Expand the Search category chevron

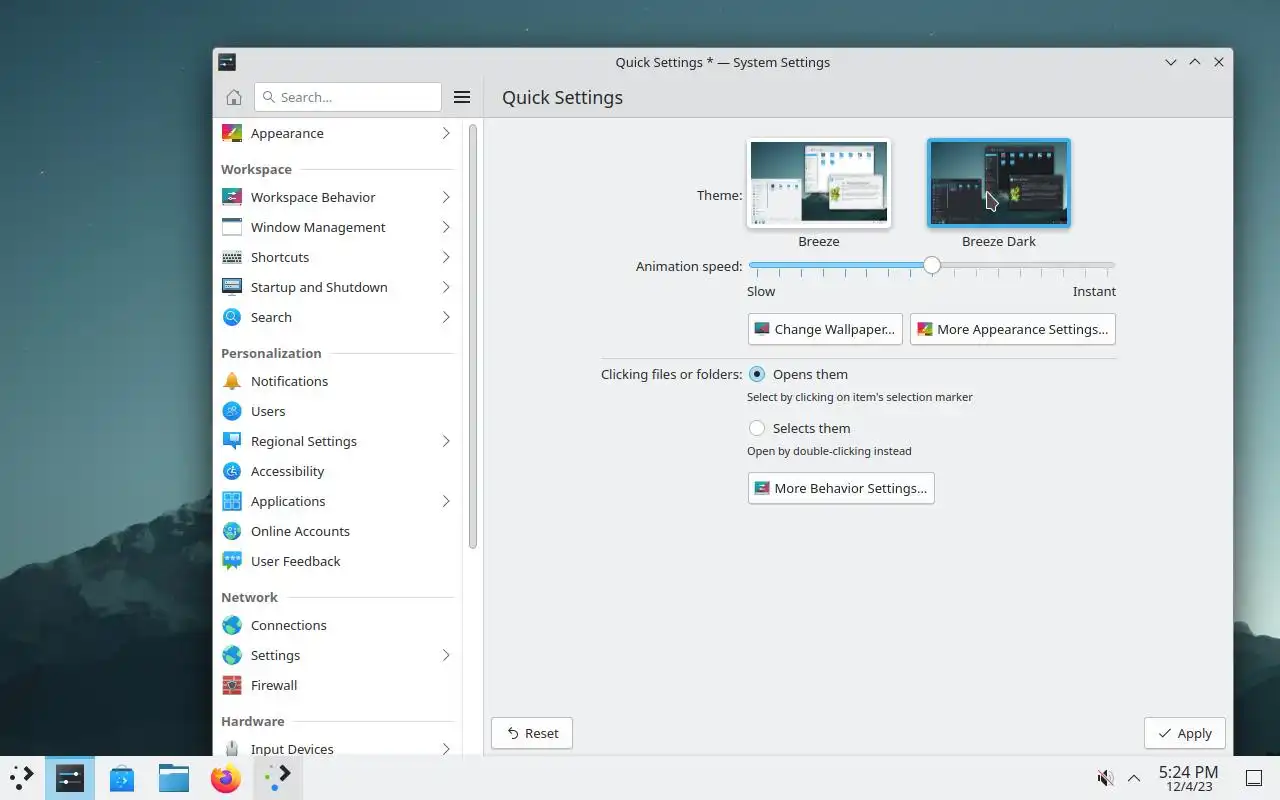click(446, 317)
